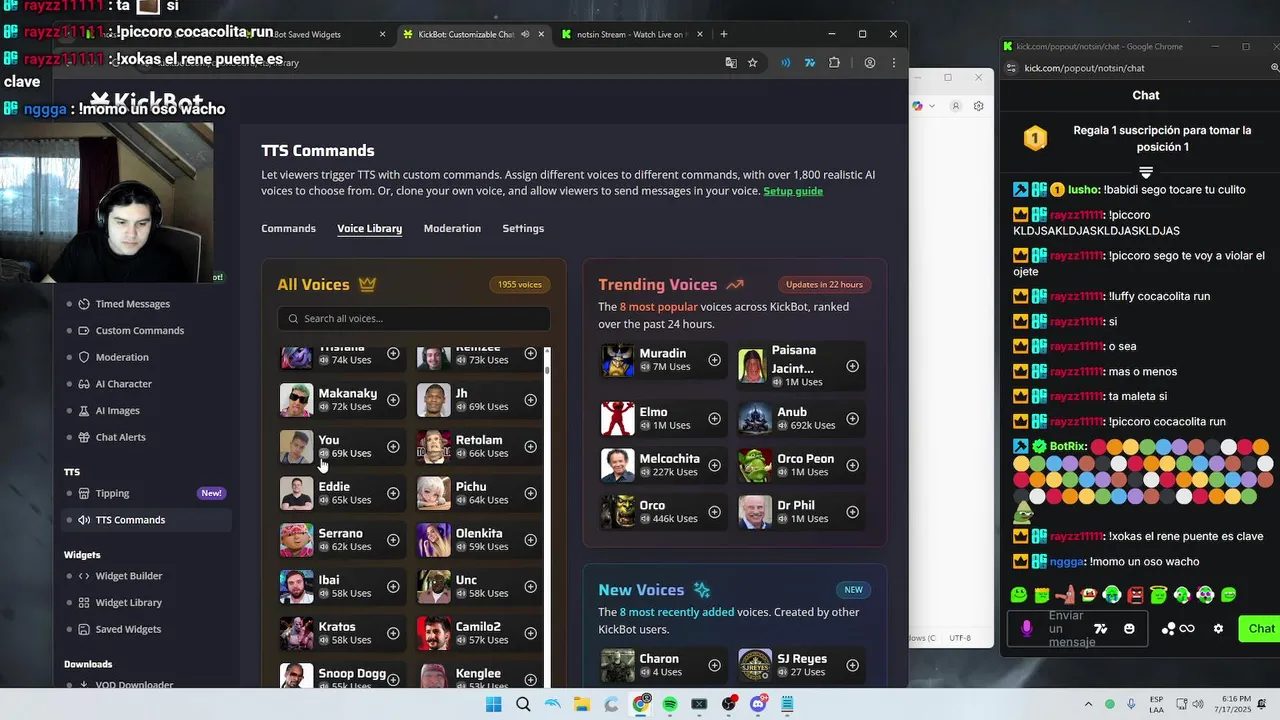The width and height of the screenshot is (1280, 720).
Task: Open Discord from the taskbar
Action: point(758,704)
